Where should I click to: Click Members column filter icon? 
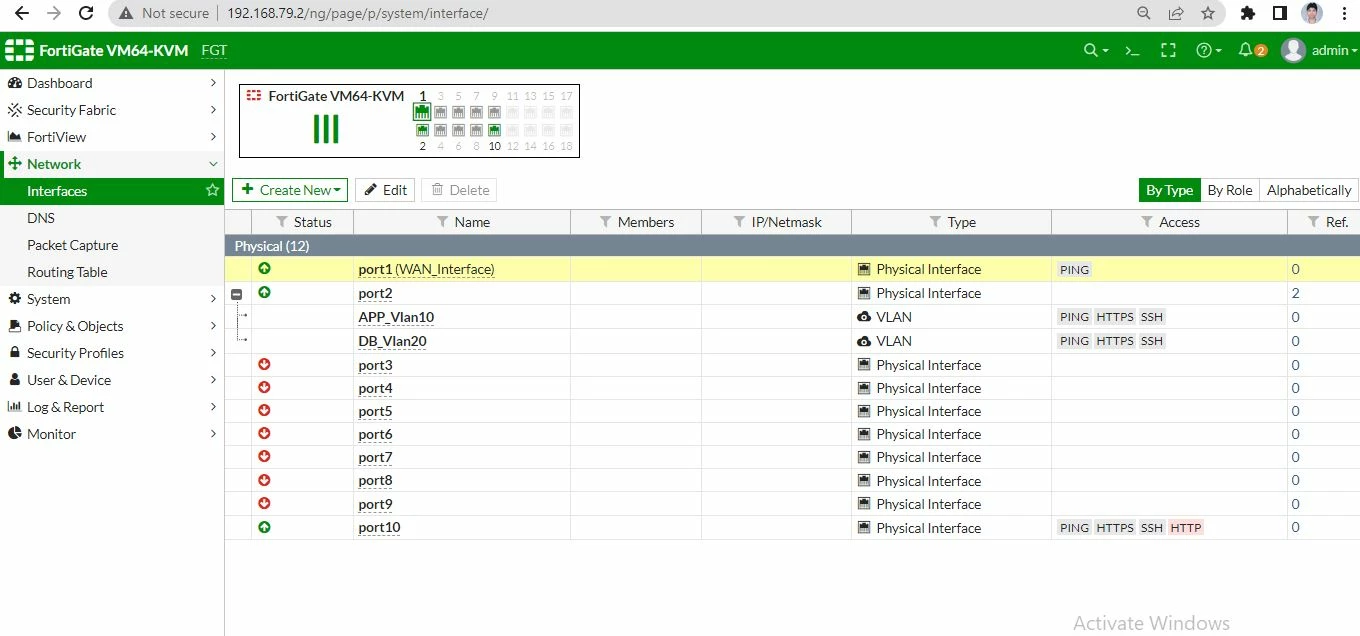(x=605, y=222)
